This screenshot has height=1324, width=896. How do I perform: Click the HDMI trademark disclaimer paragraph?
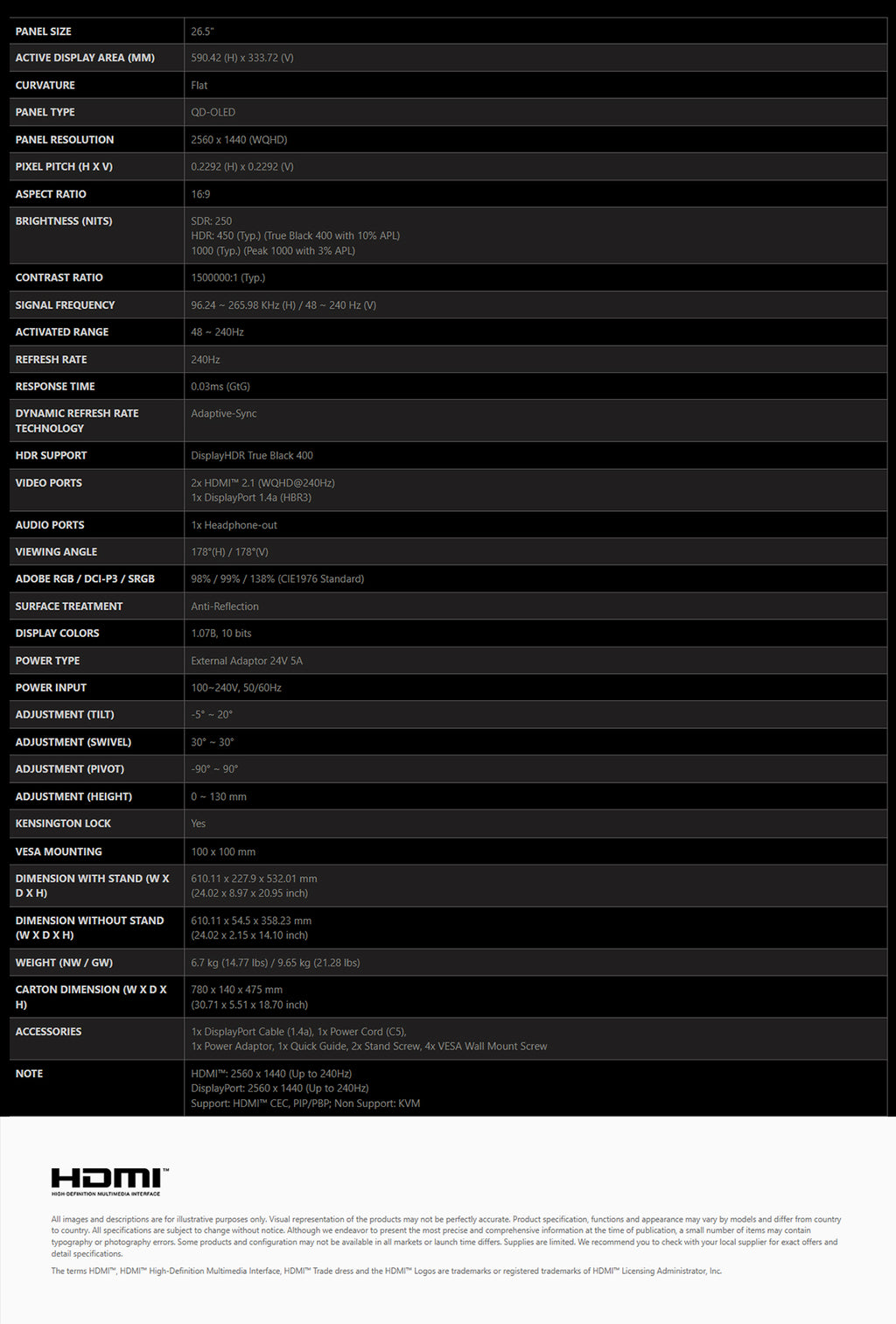tap(386, 1271)
